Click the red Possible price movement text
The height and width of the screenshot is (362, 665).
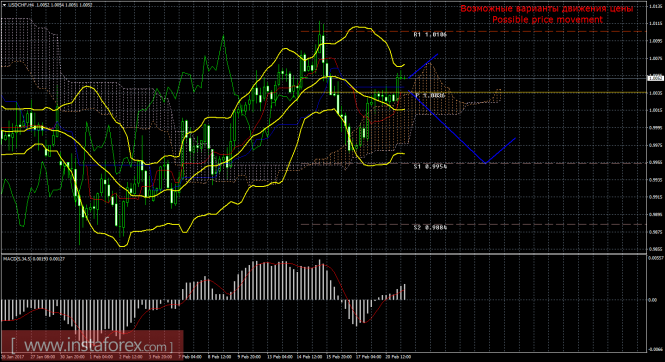pyautogui.click(x=547, y=19)
